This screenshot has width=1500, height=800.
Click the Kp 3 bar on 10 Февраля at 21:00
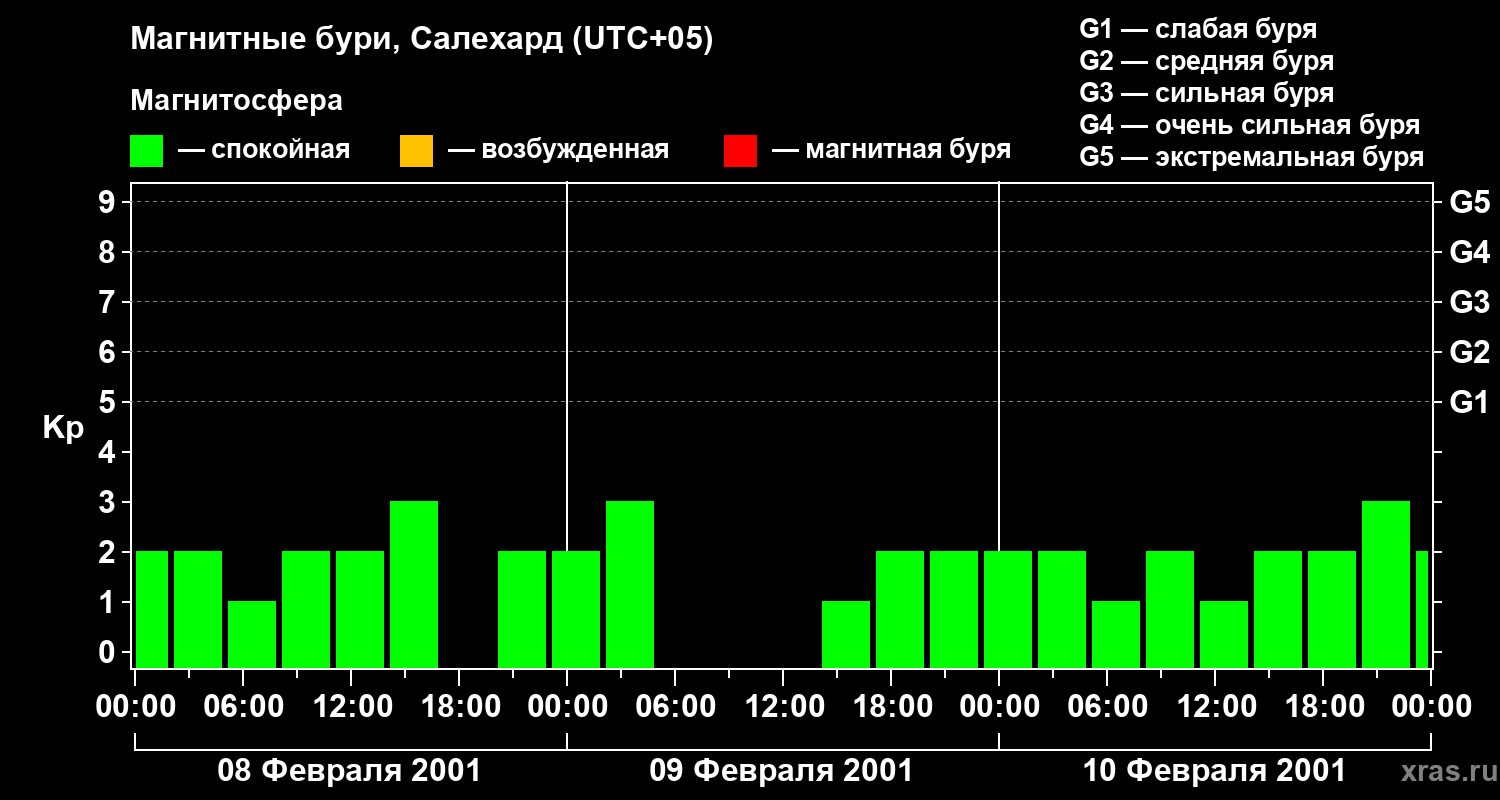coord(1386,584)
